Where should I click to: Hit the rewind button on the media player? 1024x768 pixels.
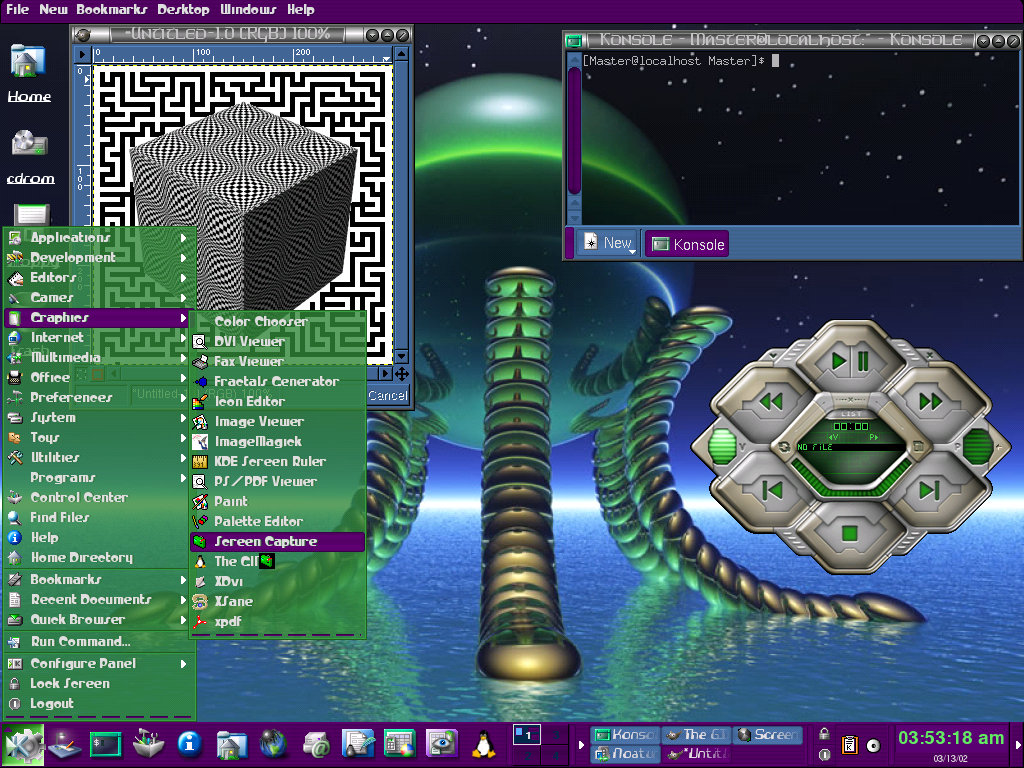click(x=771, y=401)
